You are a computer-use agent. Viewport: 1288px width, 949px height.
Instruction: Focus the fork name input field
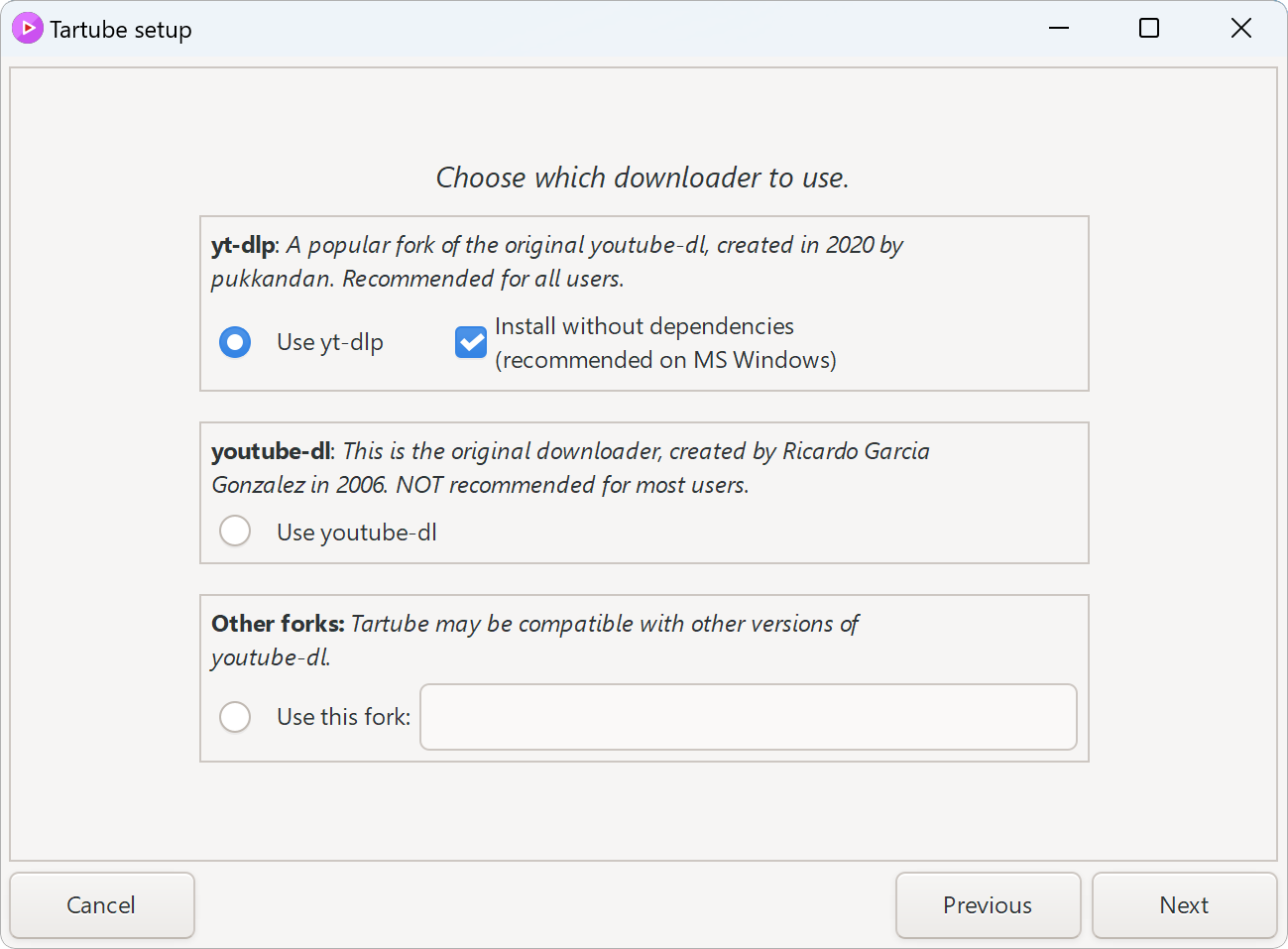pos(749,717)
